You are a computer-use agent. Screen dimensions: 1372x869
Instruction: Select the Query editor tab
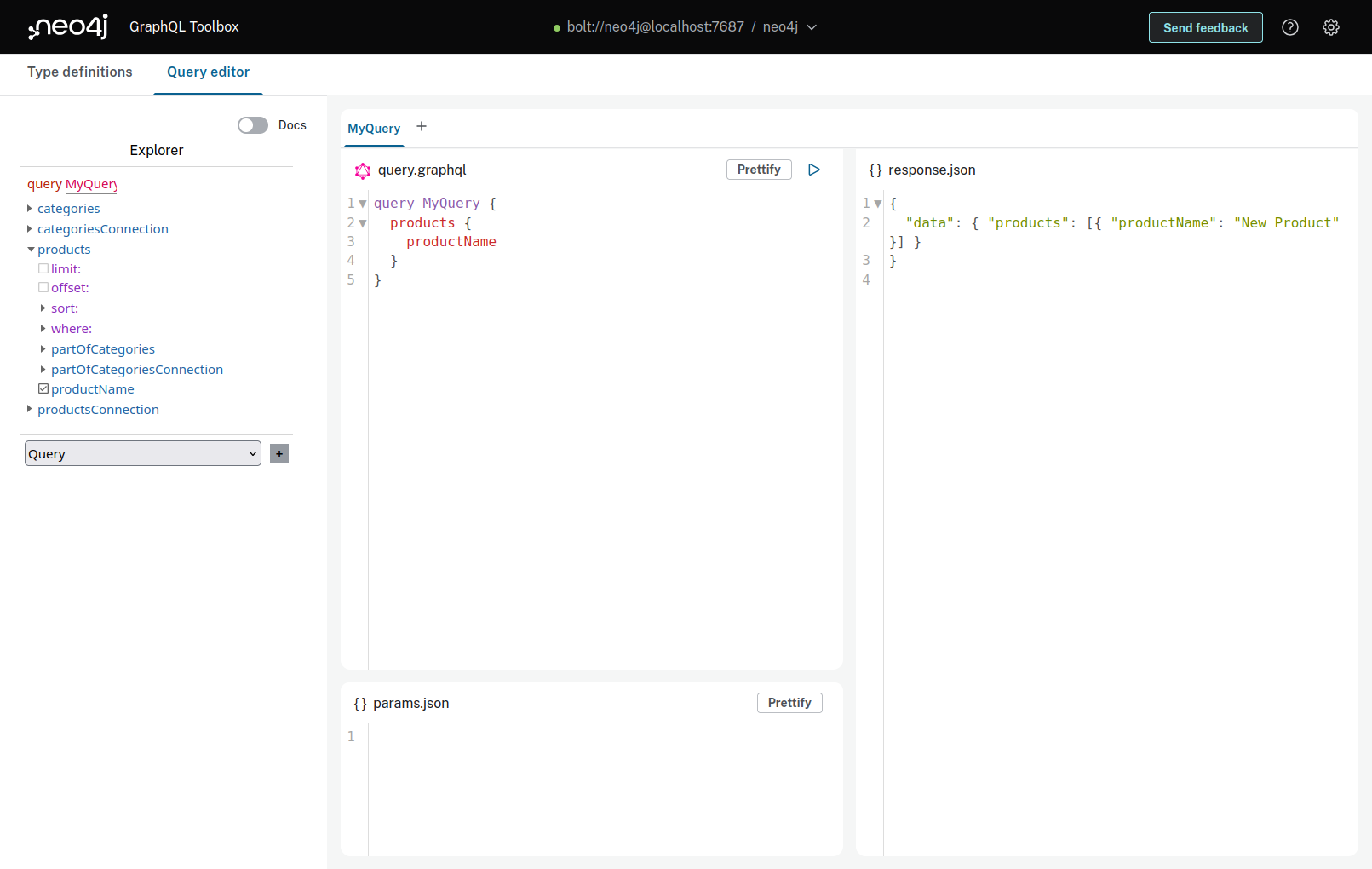coord(208,72)
